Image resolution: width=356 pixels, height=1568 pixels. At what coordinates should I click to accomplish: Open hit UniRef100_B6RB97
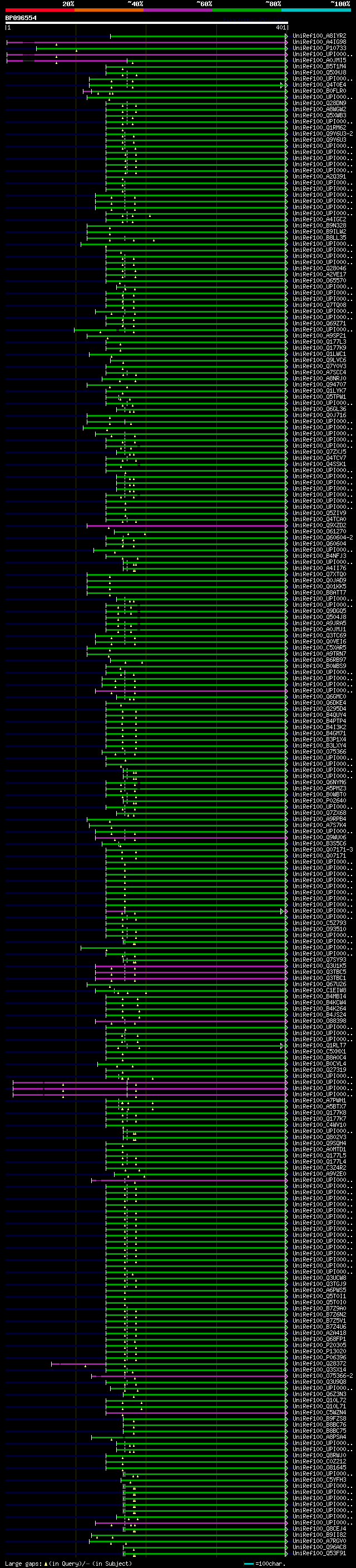[319, 660]
